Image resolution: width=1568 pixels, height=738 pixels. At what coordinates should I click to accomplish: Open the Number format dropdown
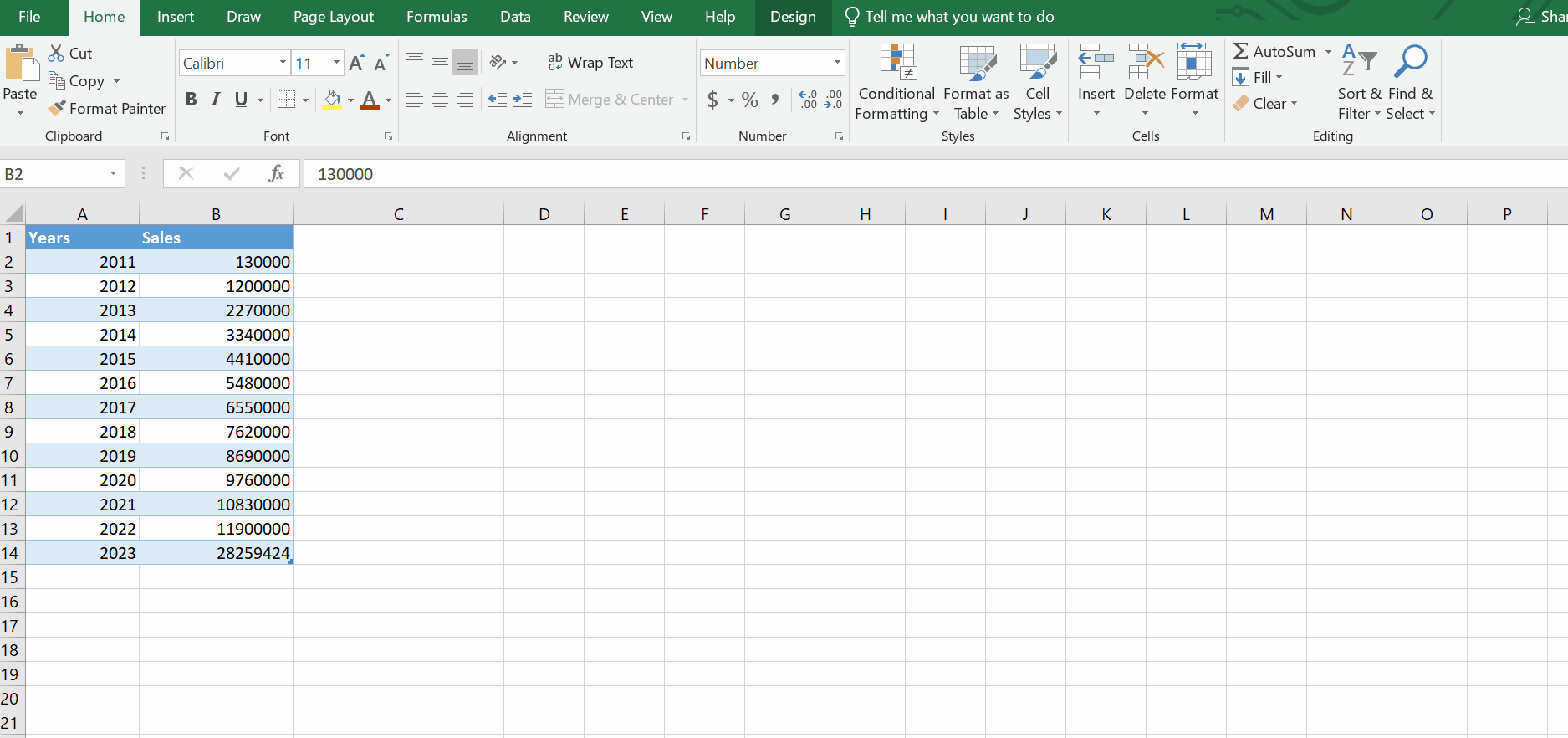pos(836,63)
